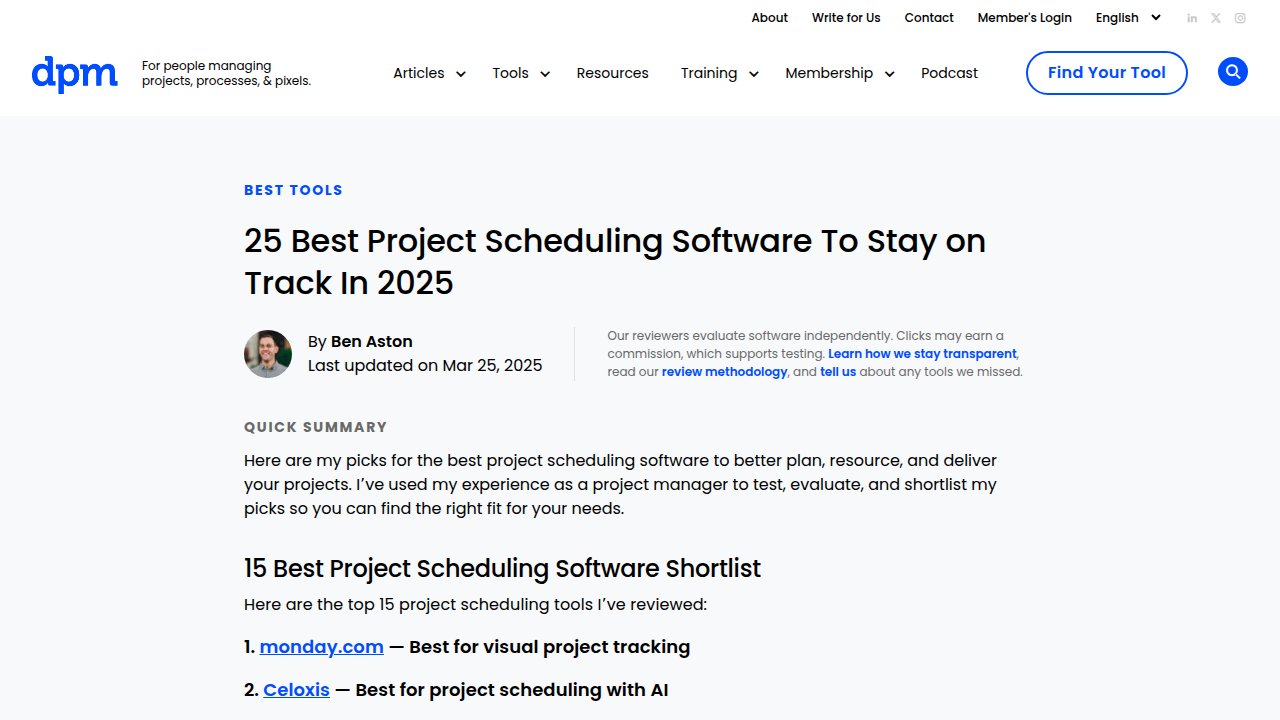Follow the monday.com link
This screenshot has height=720, width=1280.
(x=322, y=647)
